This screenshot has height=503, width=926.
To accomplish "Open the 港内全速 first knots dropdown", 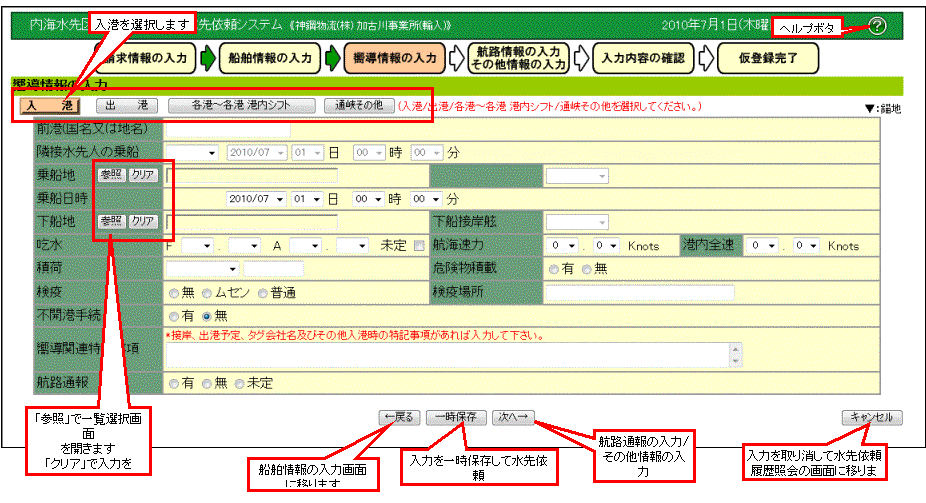I will (x=763, y=245).
